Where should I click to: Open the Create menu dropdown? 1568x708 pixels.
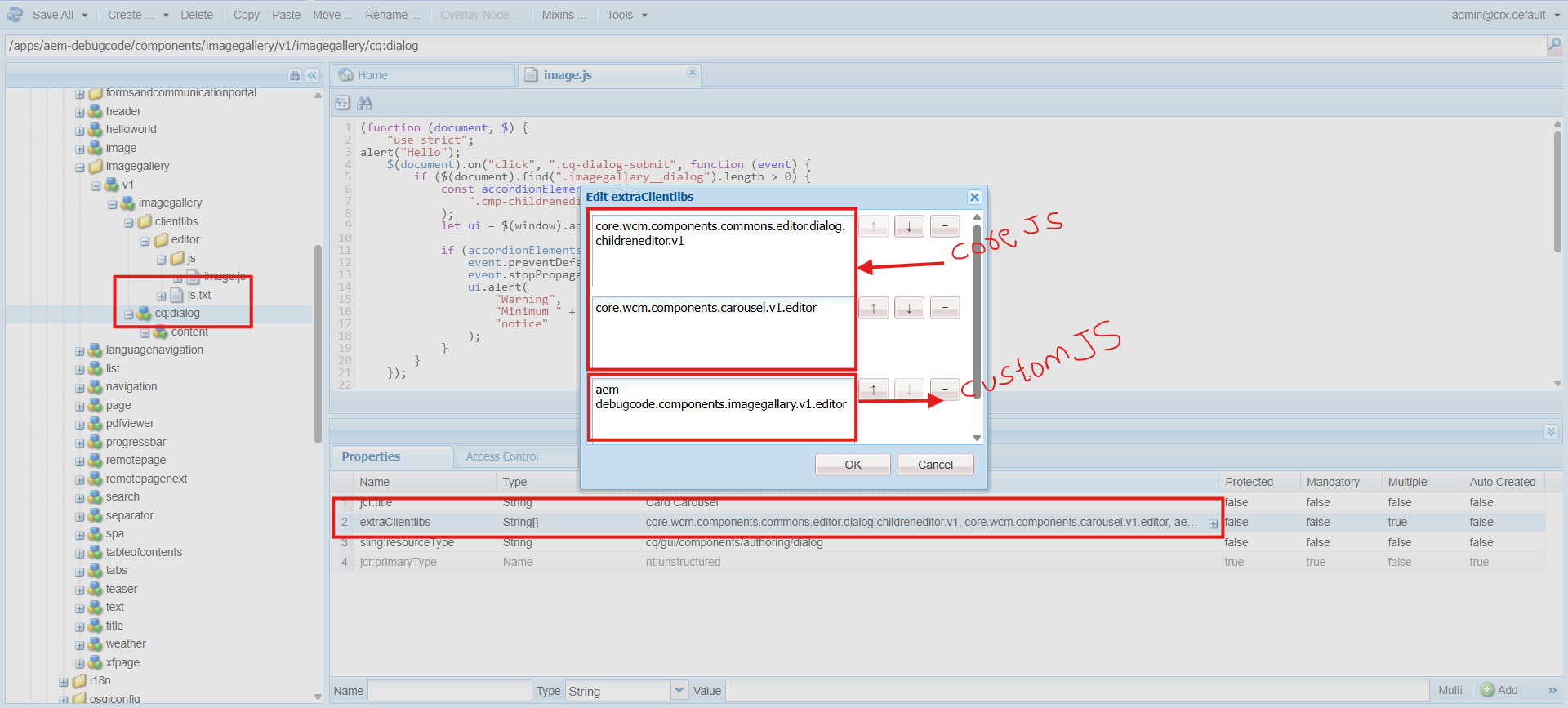coord(166,15)
